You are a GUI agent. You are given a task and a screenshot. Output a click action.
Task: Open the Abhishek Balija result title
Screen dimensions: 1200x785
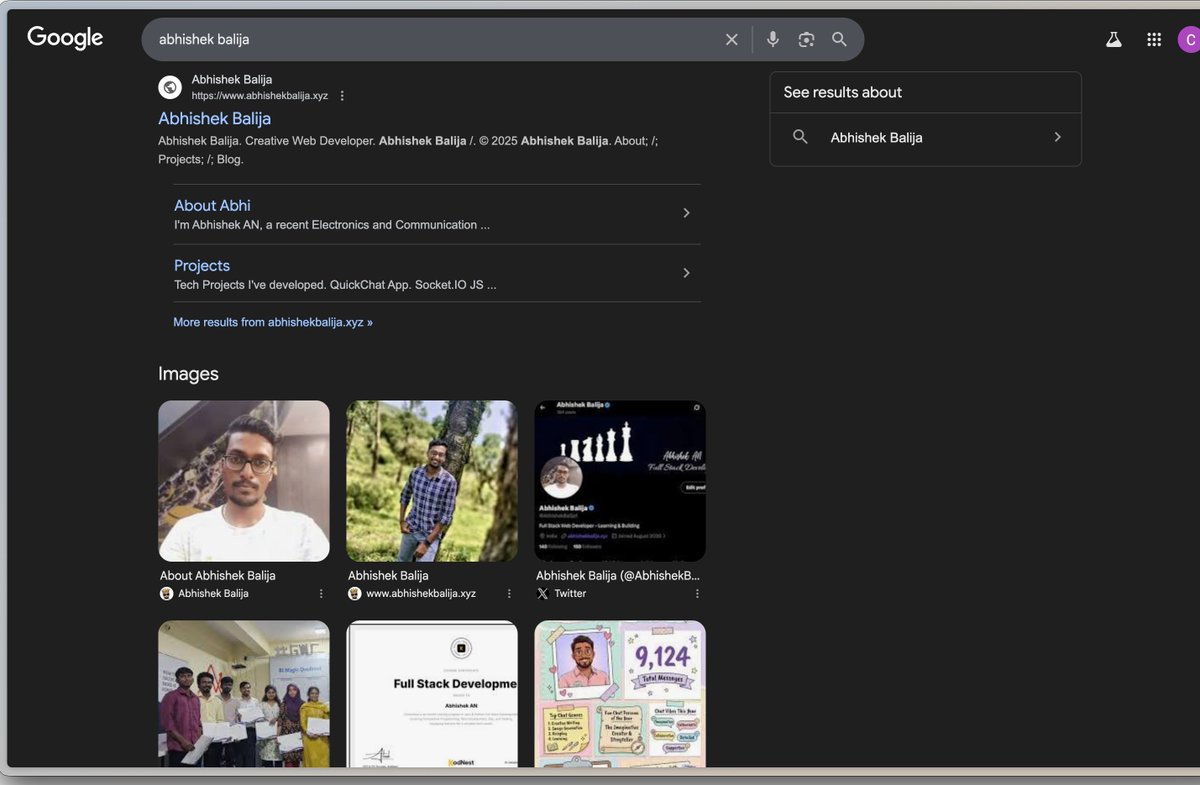point(214,118)
